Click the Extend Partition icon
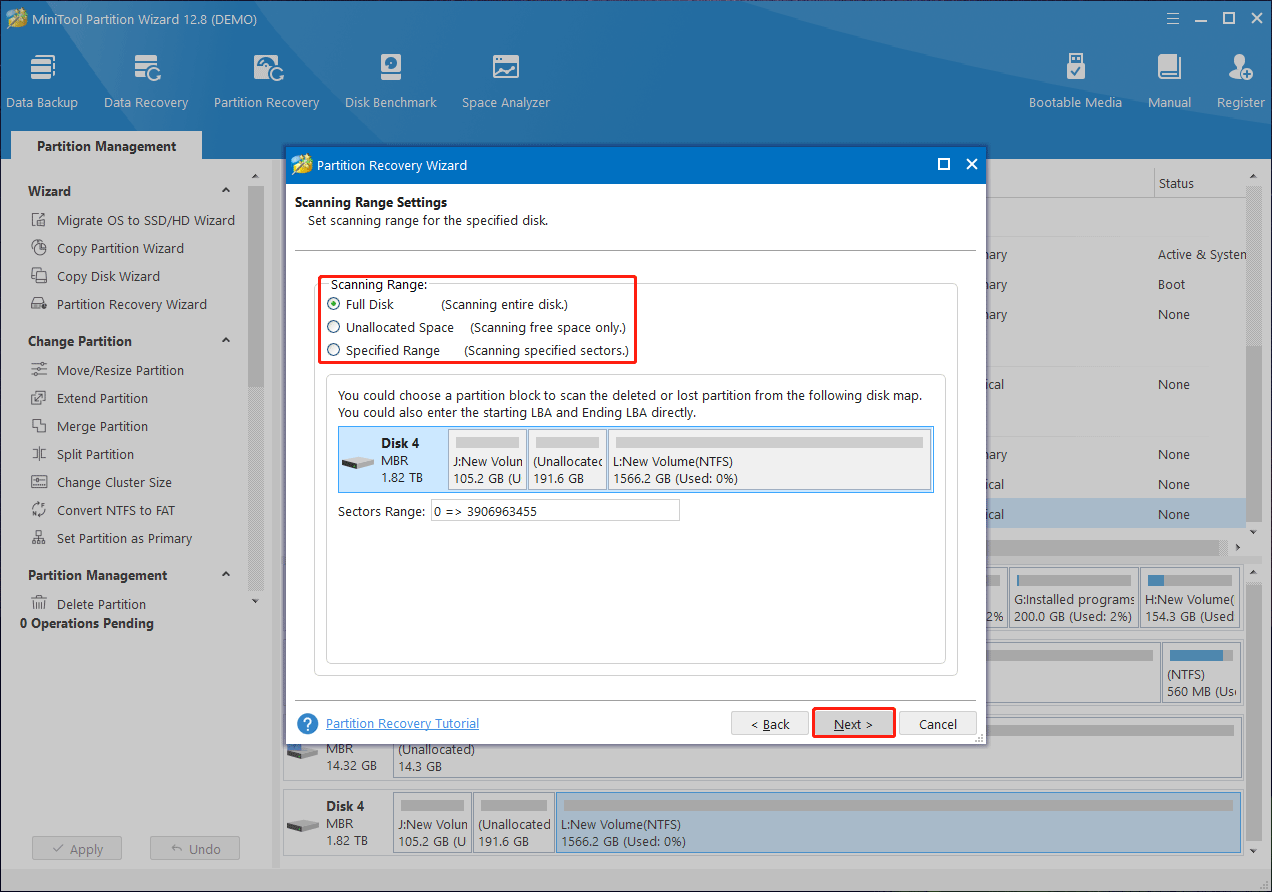This screenshot has width=1272, height=892. pos(39,398)
